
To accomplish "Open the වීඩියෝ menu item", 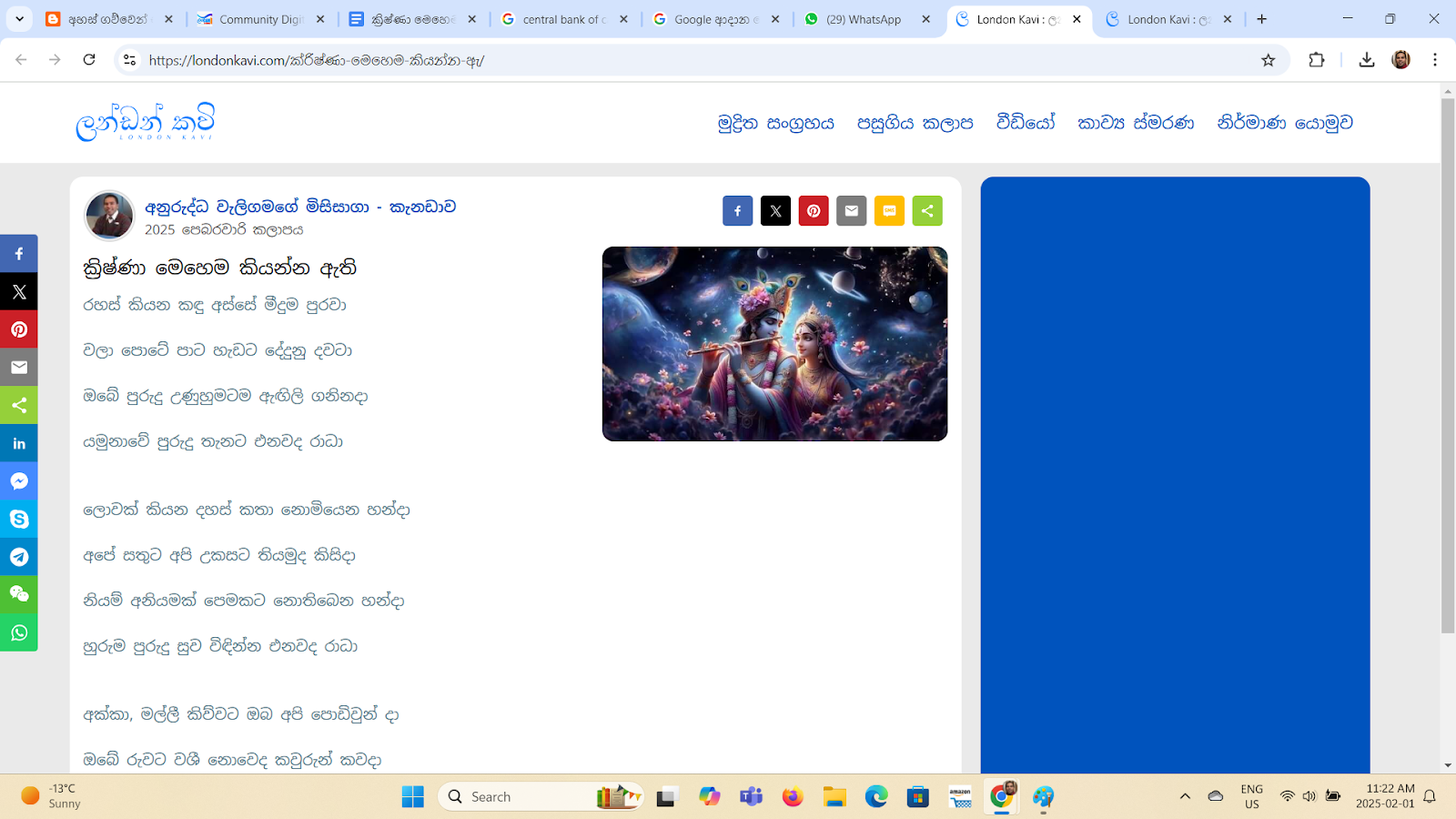I will click(x=1026, y=123).
